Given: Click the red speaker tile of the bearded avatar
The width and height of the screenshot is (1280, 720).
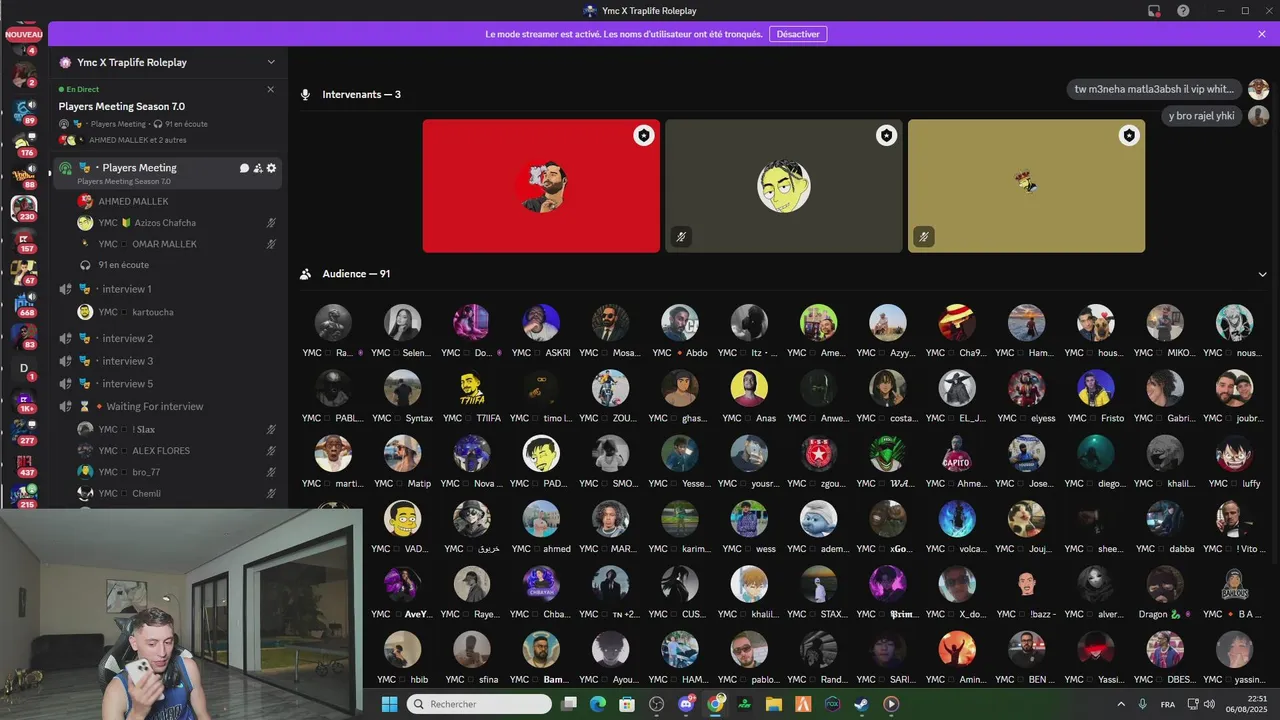Looking at the screenshot, I should pos(541,186).
